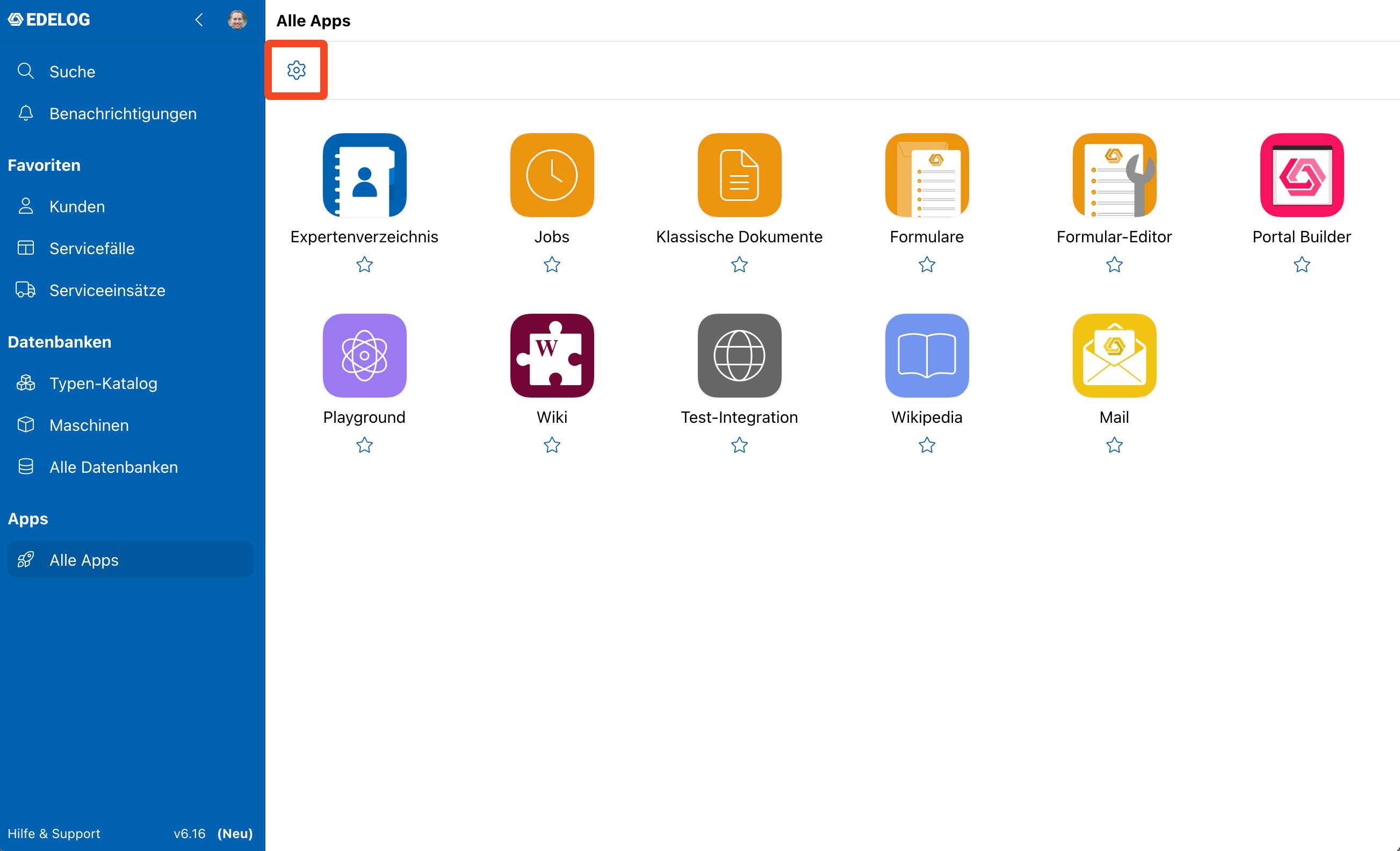This screenshot has height=851, width=1400.
Task: Select Alle Apps in sidebar
Action: (131, 560)
